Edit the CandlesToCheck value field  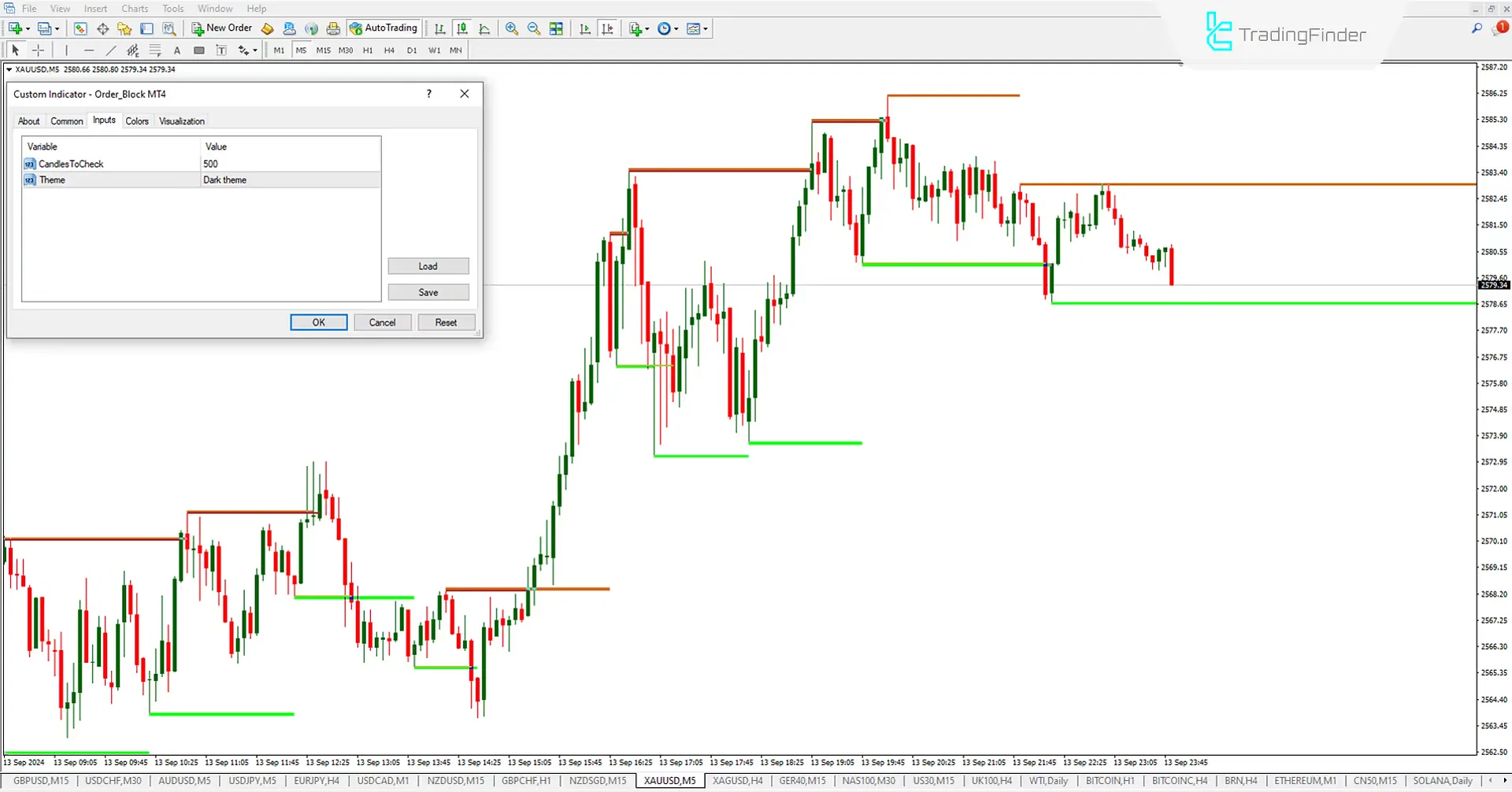pos(291,164)
